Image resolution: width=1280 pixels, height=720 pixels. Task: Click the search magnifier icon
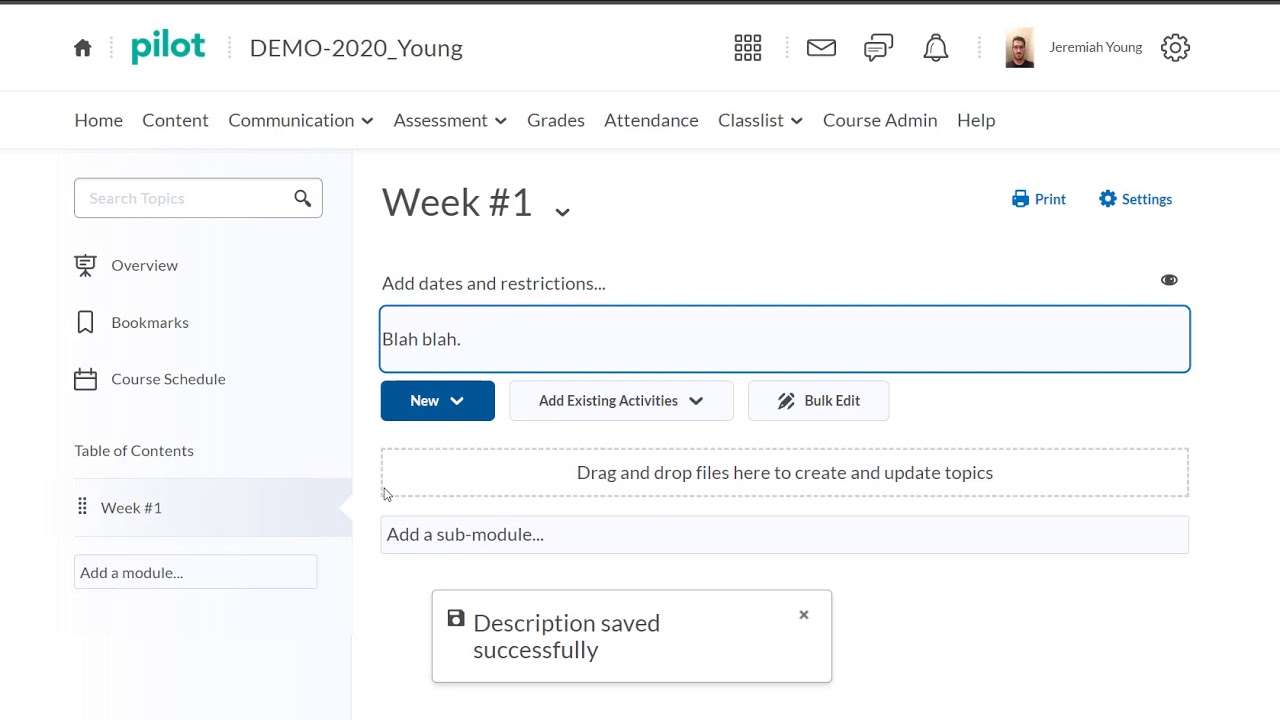302,198
